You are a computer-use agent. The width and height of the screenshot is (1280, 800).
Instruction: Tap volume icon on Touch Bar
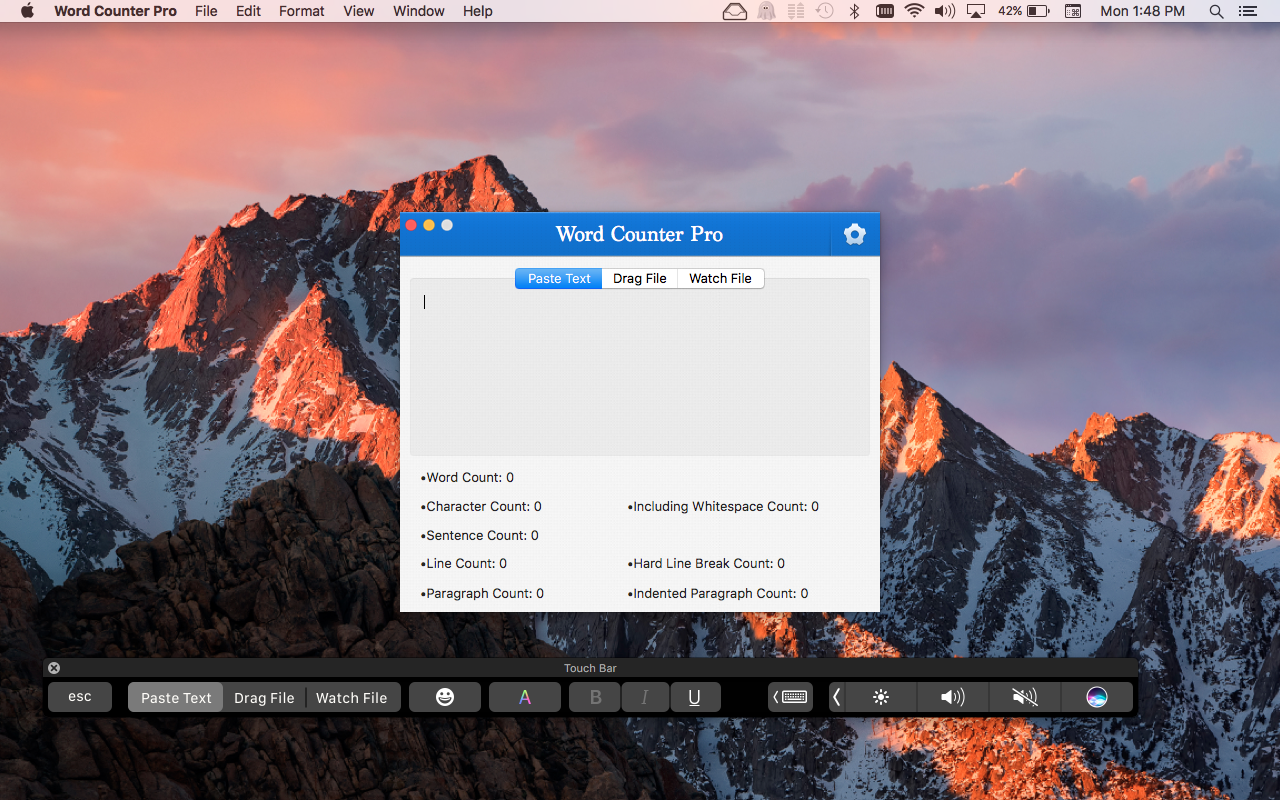953,697
